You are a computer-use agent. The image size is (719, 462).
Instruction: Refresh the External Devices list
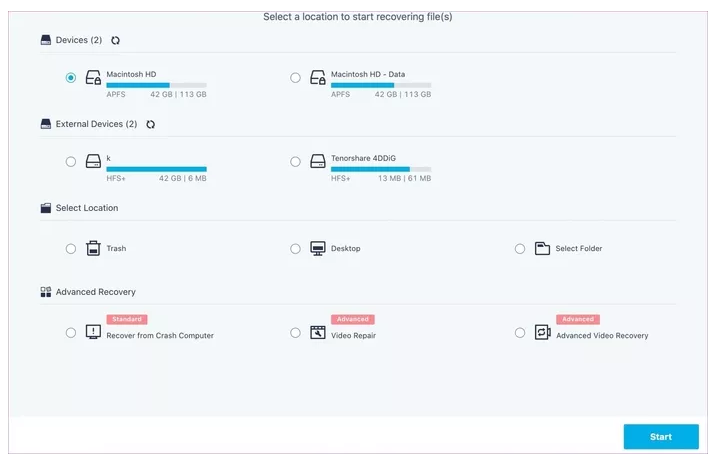pos(150,124)
